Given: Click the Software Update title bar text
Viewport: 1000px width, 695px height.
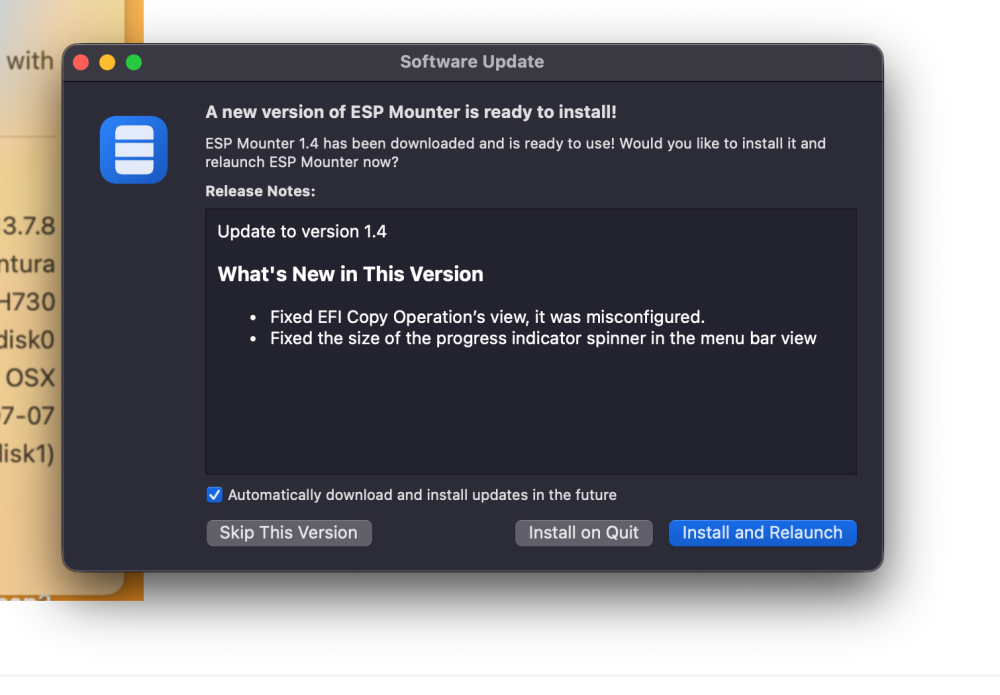Looking at the screenshot, I should pyautogui.click(x=472, y=62).
